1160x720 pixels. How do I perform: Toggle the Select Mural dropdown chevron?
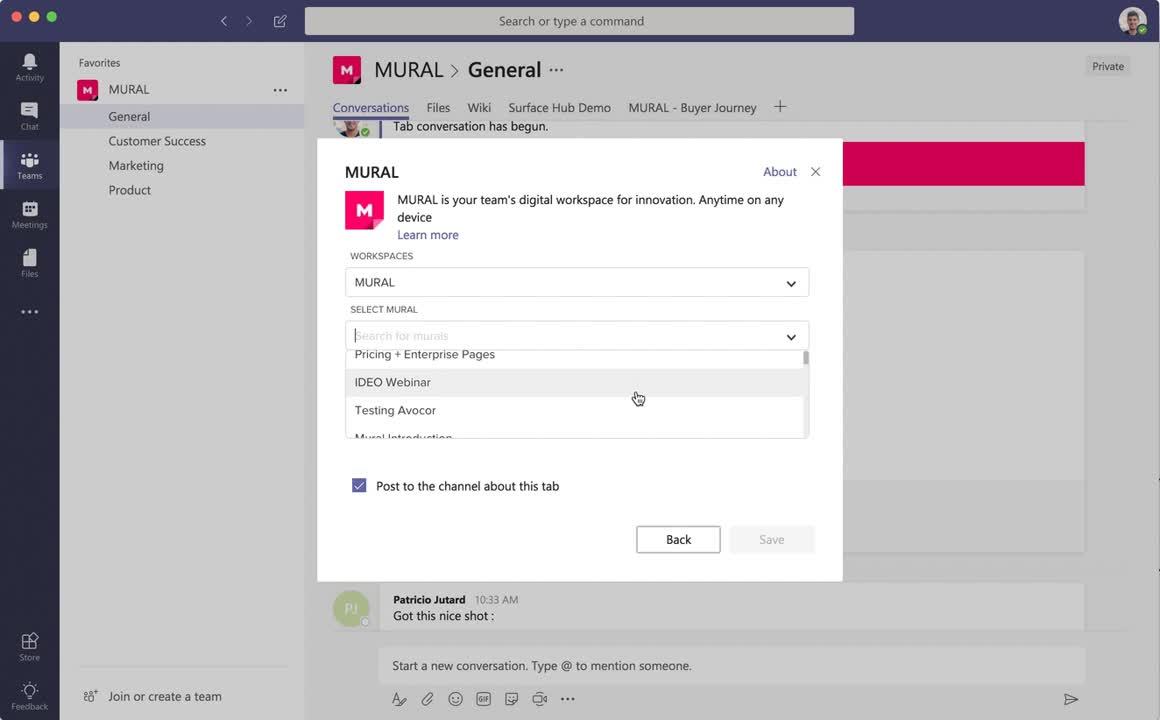coord(791,337)
